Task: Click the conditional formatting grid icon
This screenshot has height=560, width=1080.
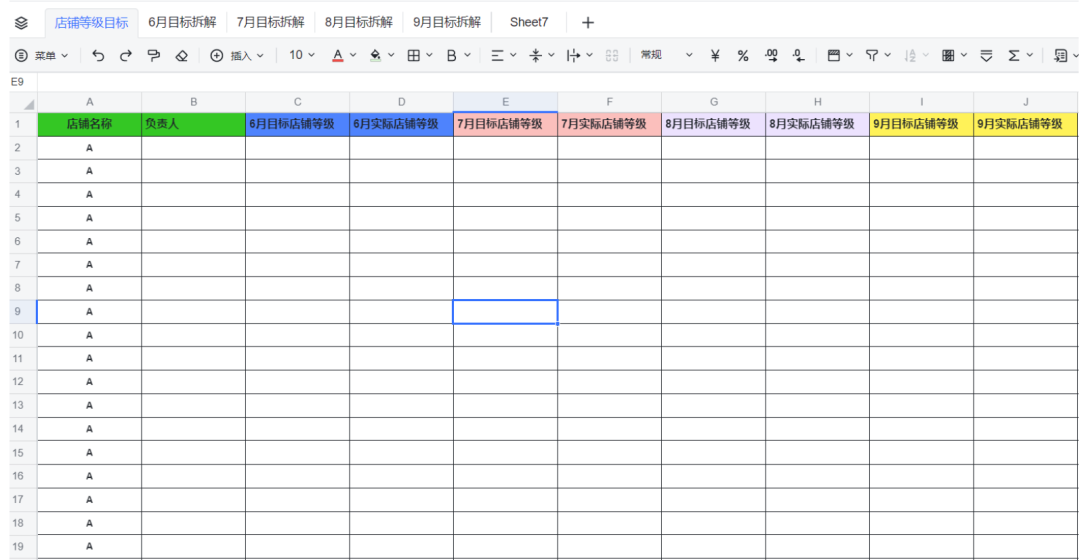Action: (948, 56)
